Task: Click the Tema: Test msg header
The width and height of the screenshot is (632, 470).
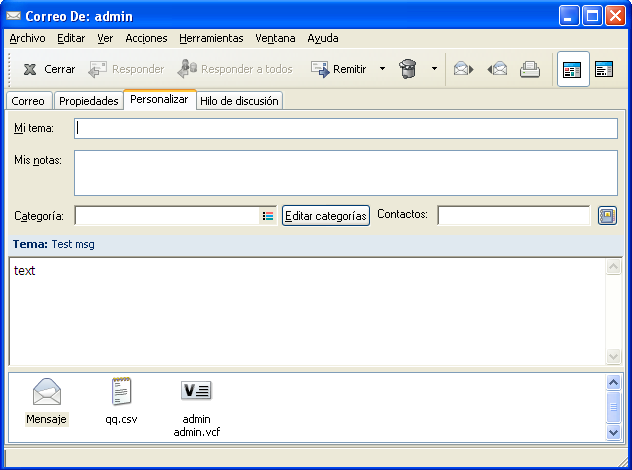Action: coord(54,244)
